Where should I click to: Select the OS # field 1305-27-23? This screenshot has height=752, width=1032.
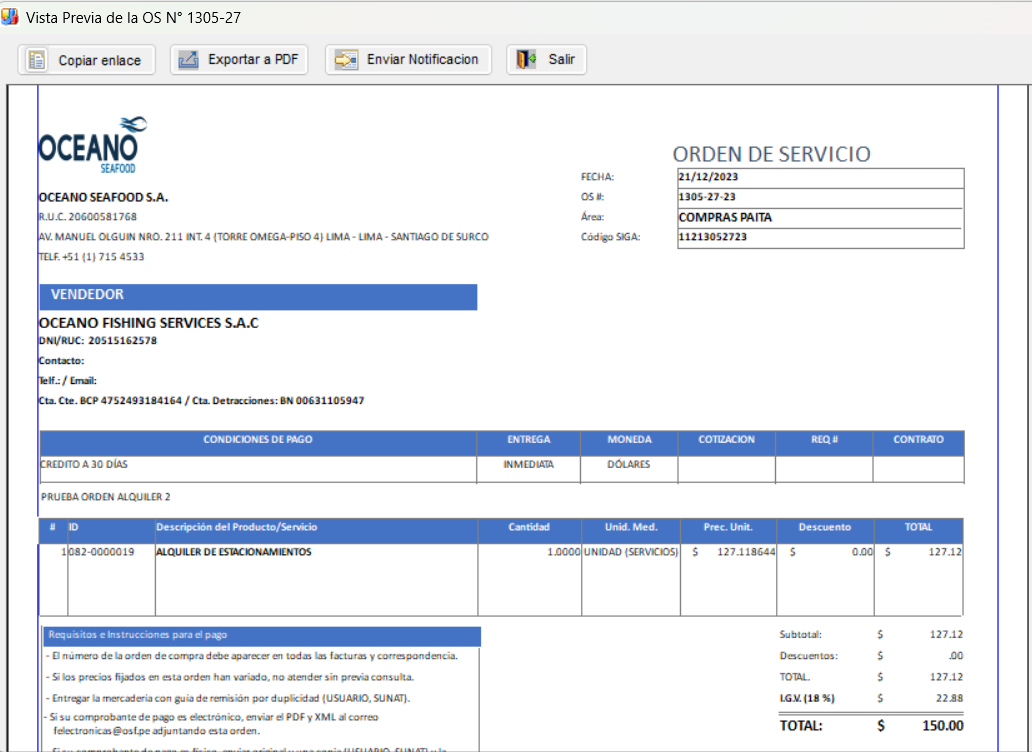pyautogui.click(x=819, y=197)
